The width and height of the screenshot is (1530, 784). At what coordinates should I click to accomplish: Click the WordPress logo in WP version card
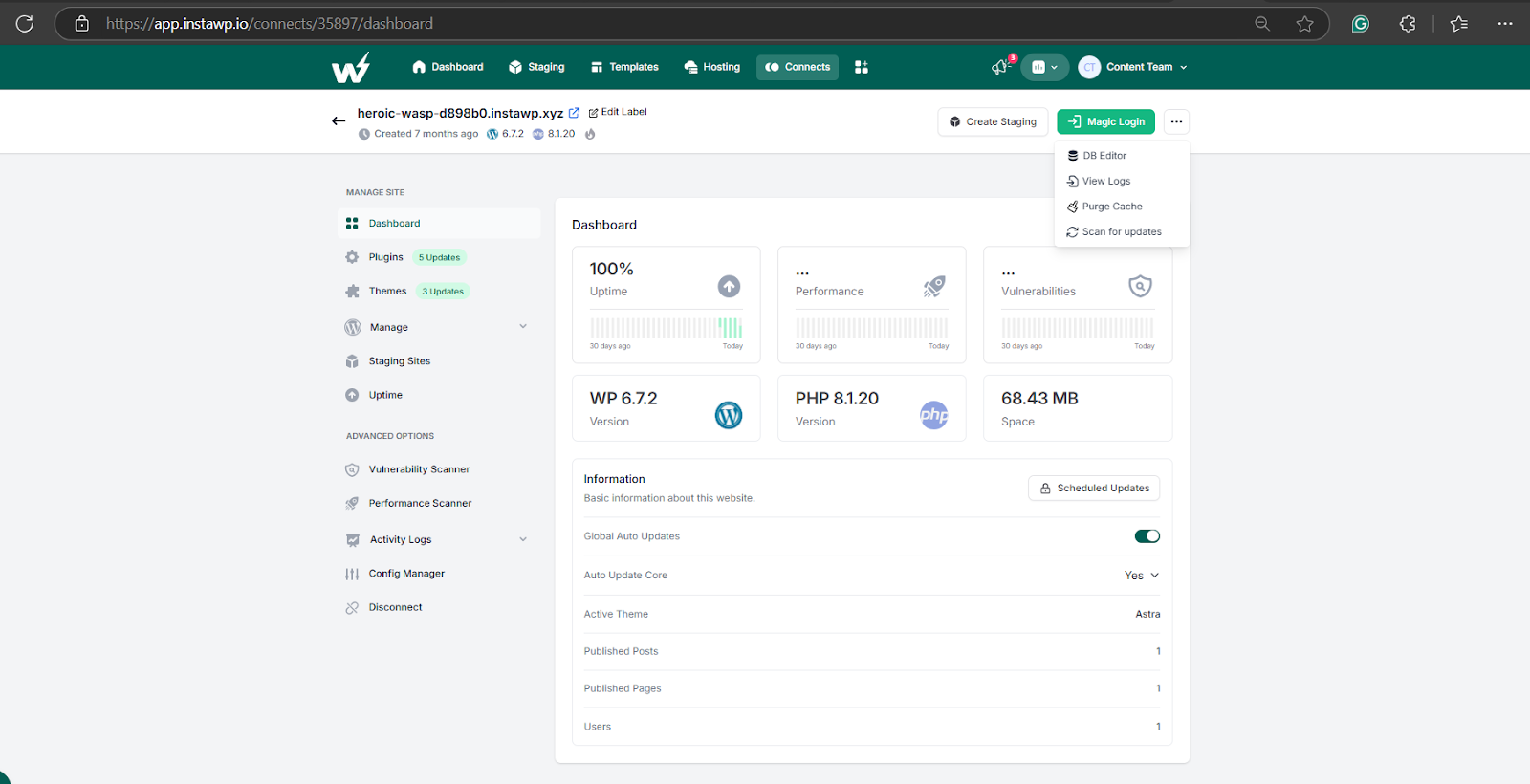(x=729, y=415)
